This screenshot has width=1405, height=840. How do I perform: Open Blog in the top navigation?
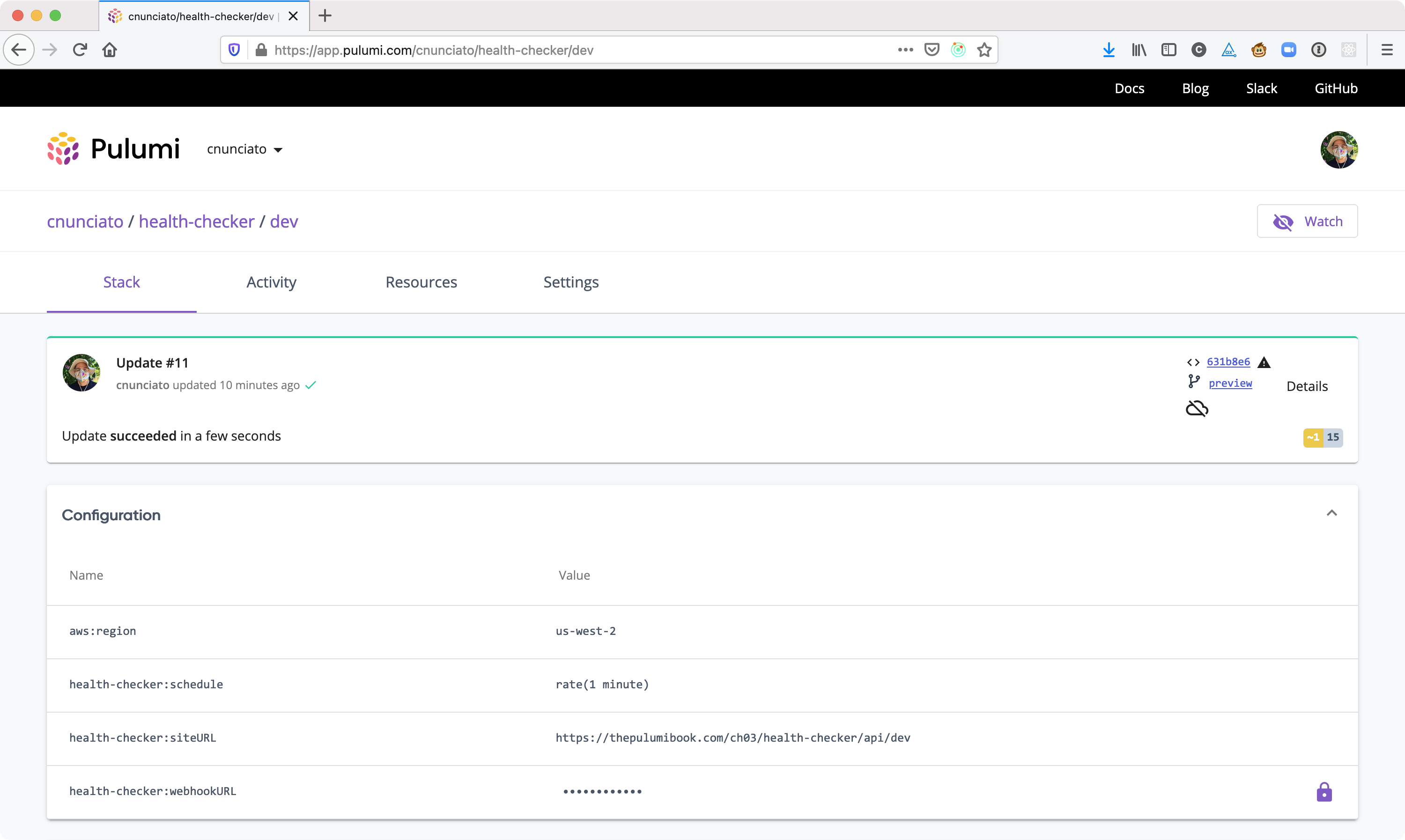coord(1195,88)
